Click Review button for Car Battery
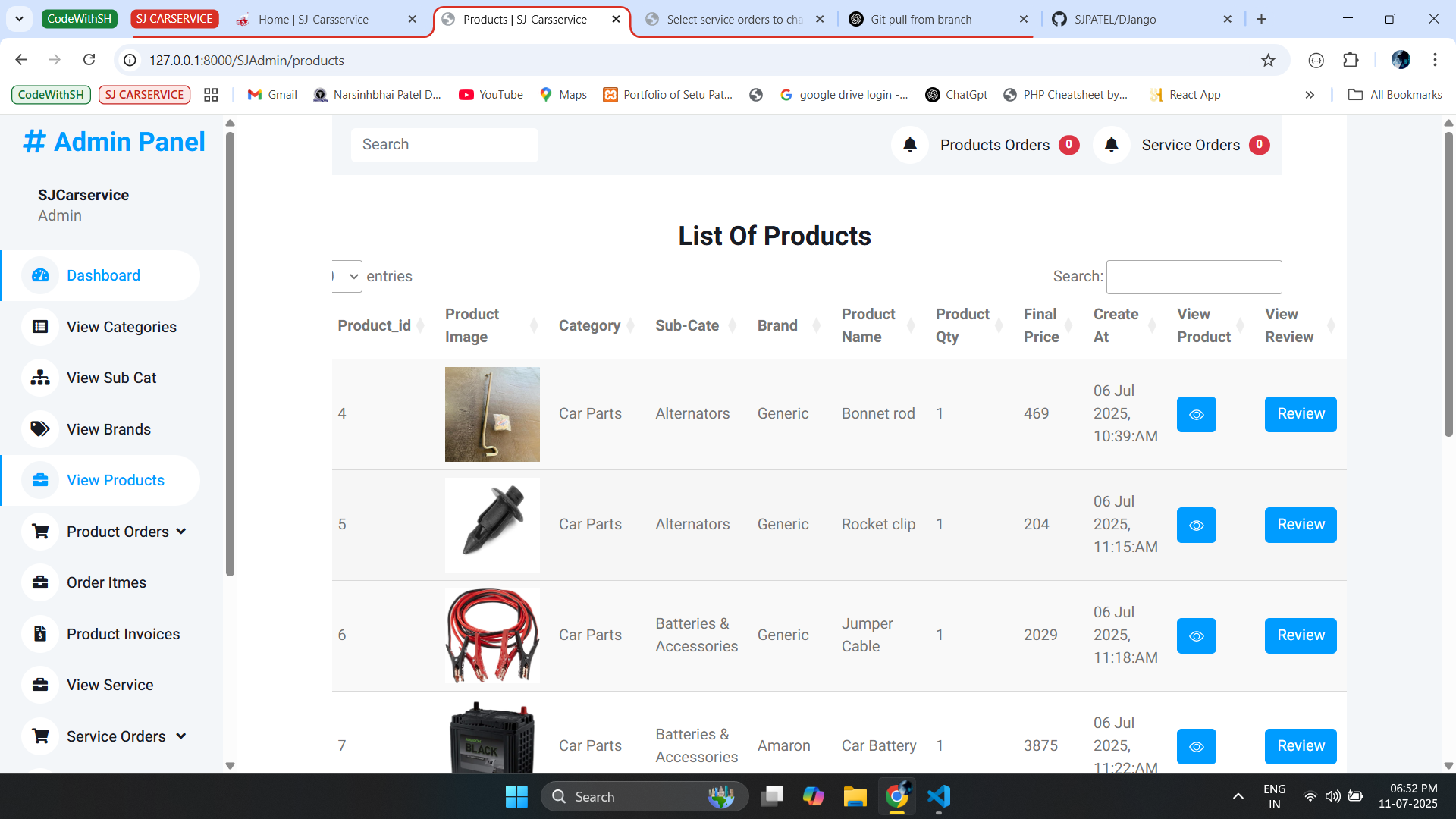This screenshot has width=1456, height=819. 1300,746
